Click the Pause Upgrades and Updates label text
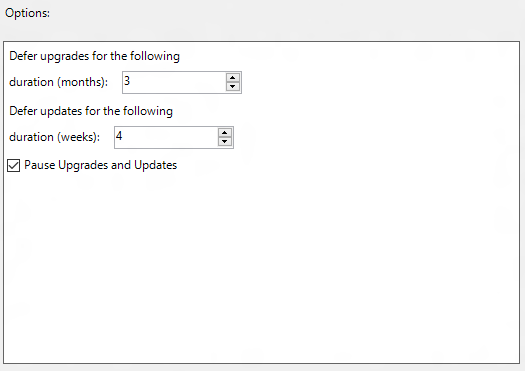525x371 pixels. pyautogui.click(x=100, y=165)
